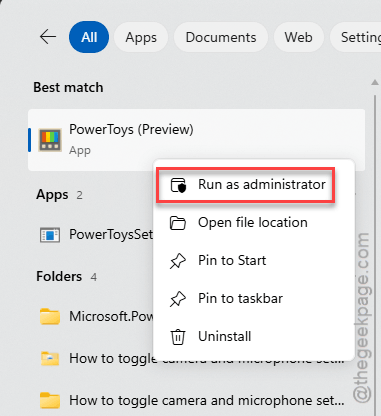Select Pin to Start menu entry
381x416 pixels.
[x=253, y=261]
